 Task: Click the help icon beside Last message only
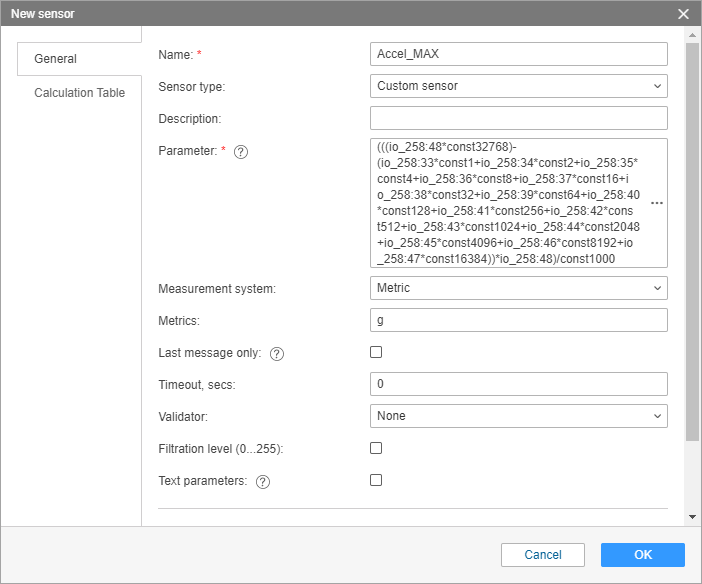(x=277, y=353)
